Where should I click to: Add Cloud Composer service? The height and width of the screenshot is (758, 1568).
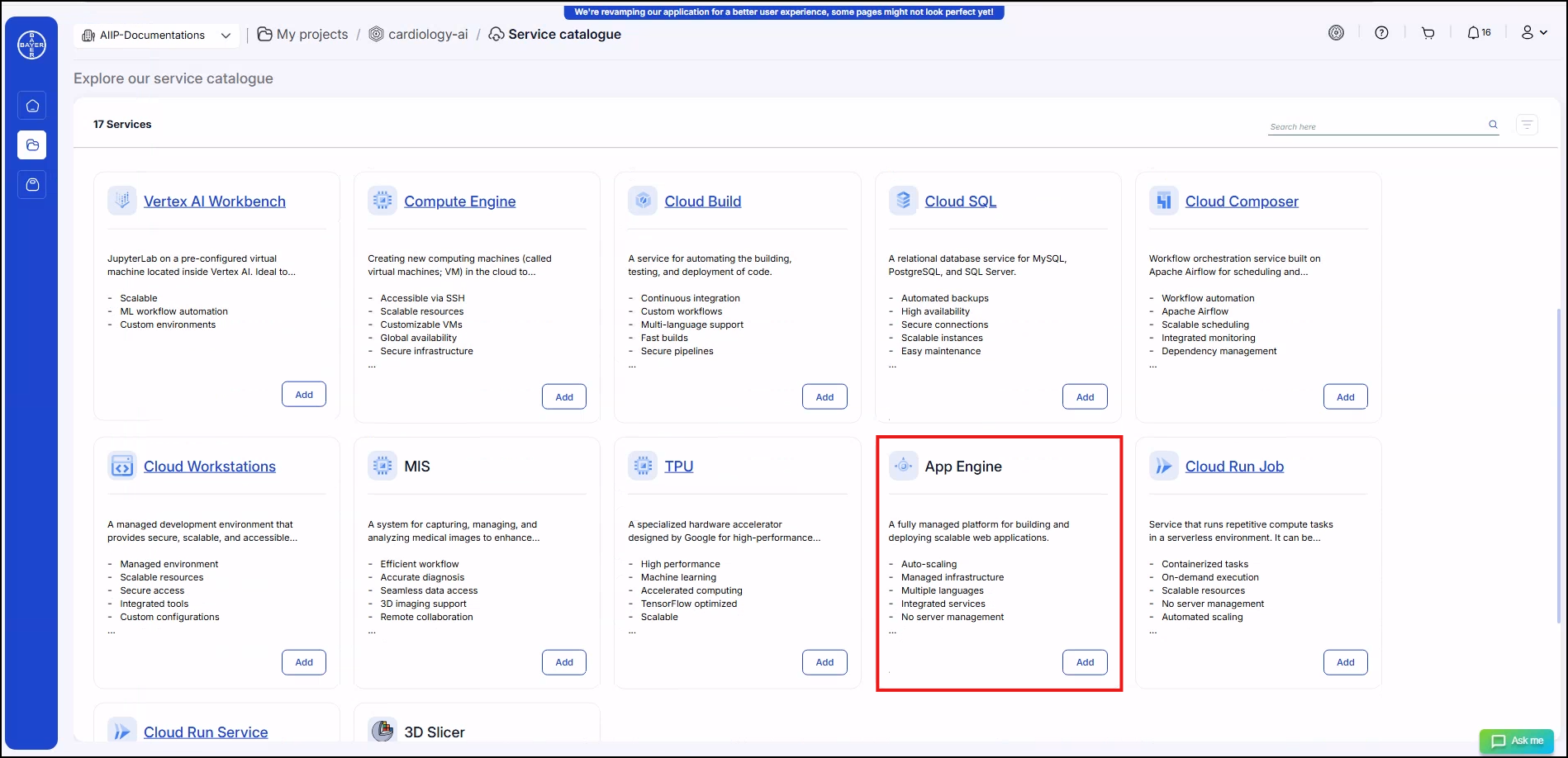point(1345,397)
